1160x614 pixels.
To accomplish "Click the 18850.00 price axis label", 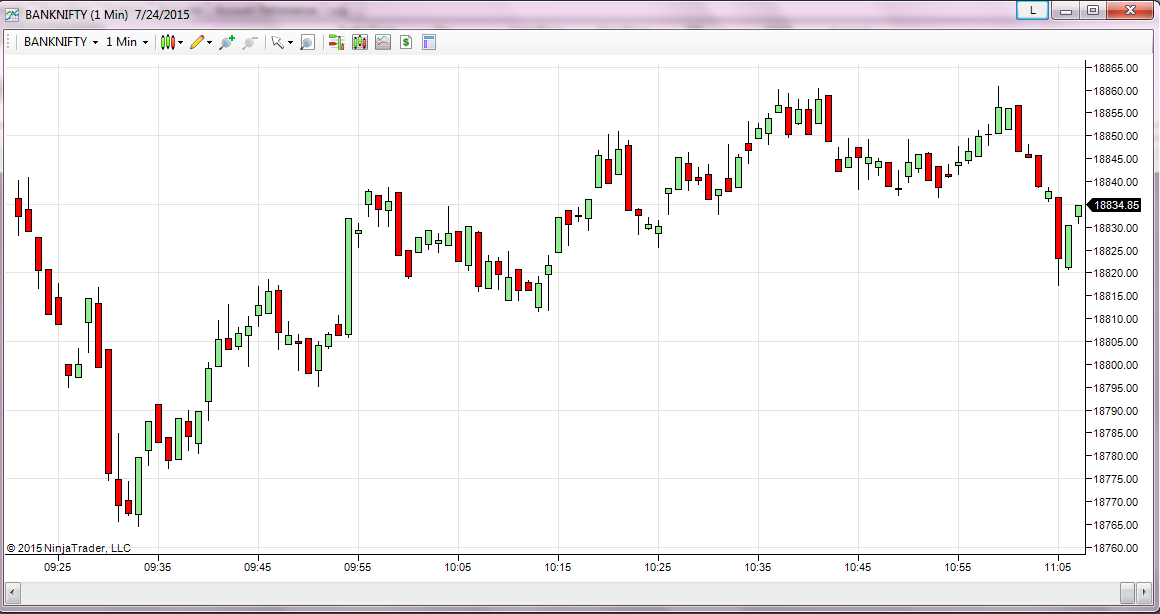I will point(1116,137).
